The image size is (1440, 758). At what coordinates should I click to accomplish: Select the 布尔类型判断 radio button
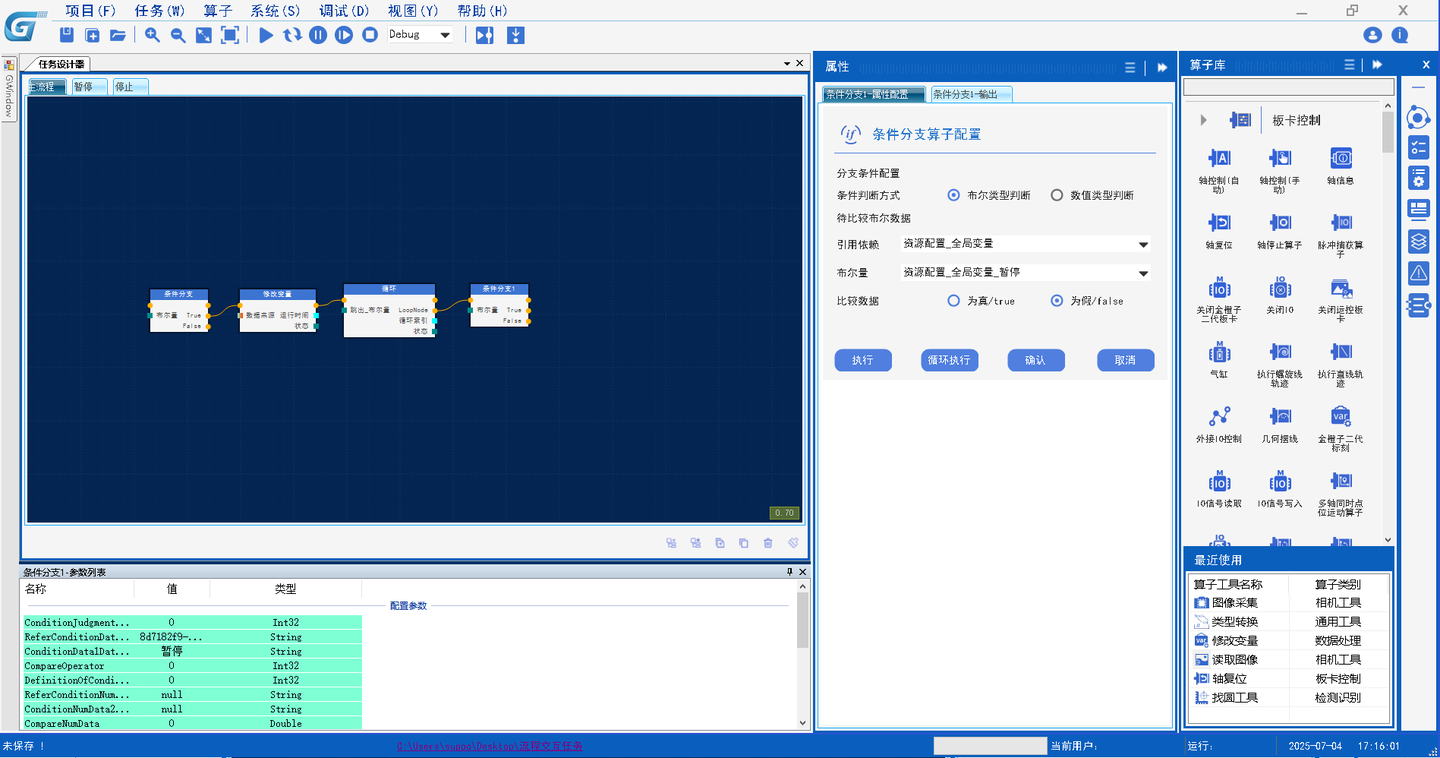[x=954, y=195]
